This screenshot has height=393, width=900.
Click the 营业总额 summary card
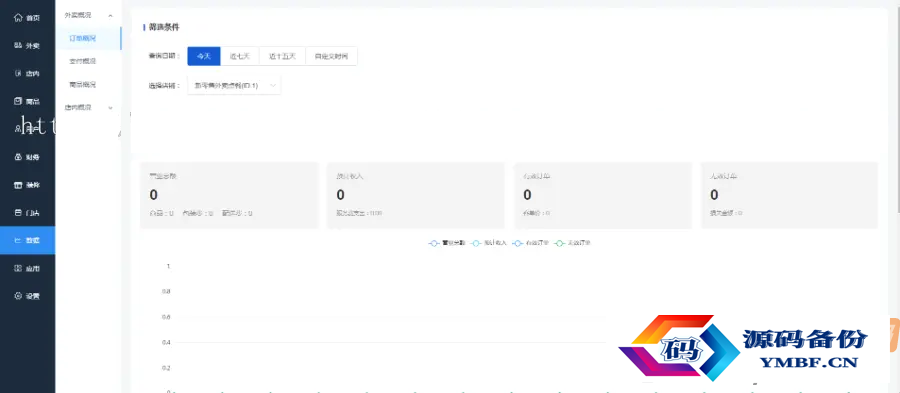pos(230,196)
